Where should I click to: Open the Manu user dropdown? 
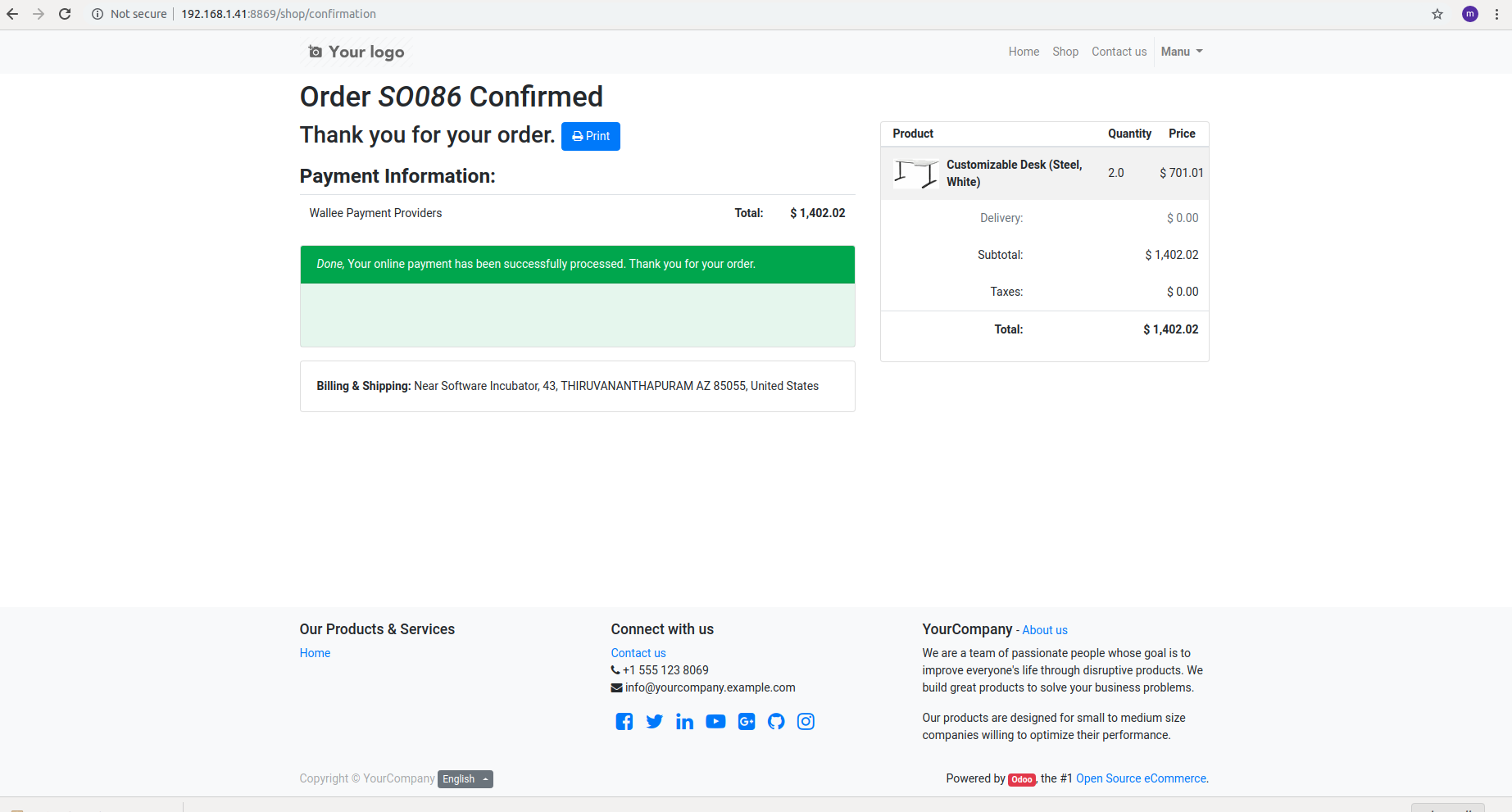[x=1181, y=52]
